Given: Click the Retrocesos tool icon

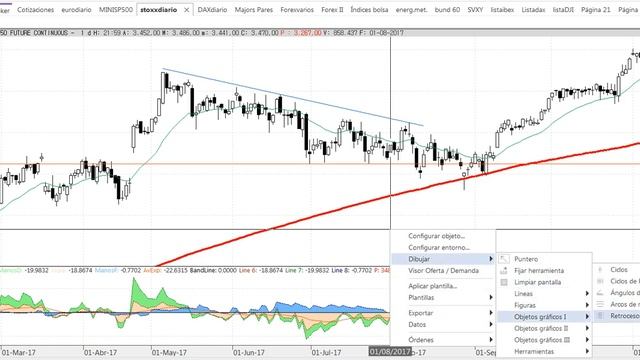Looking at the screenshot, I should pos(600,316).
